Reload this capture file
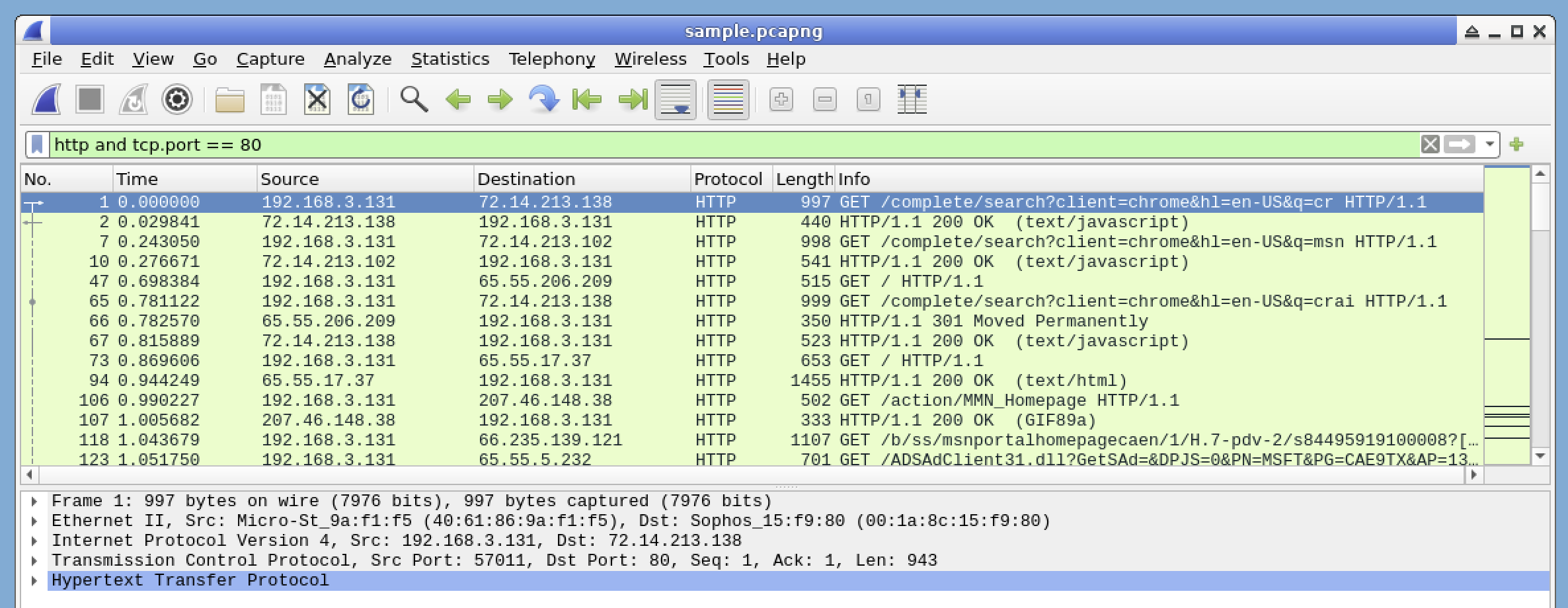This screenshot has height=608, width=1568. 361,100
